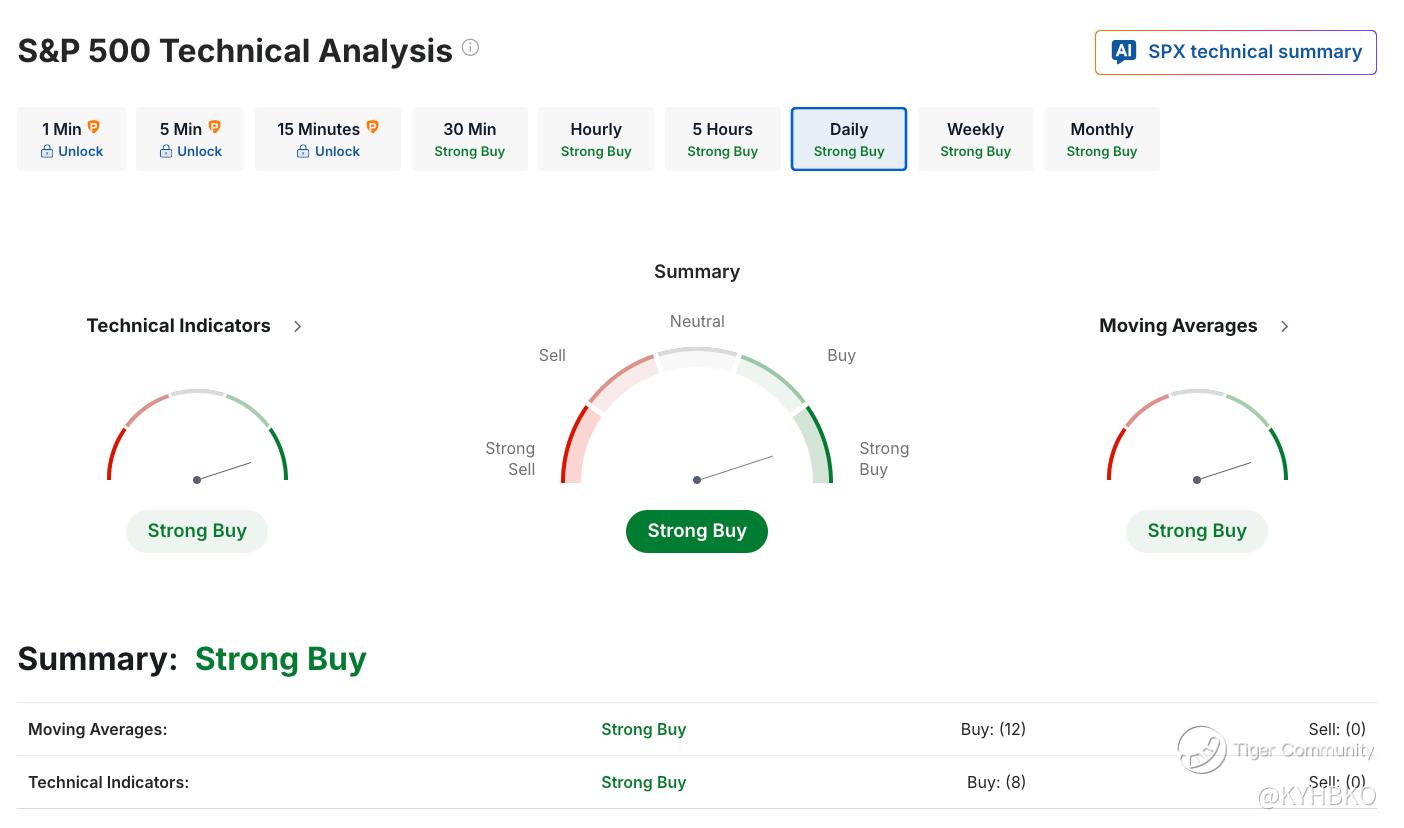
Task: Click the Summary gauge needle dial
Action: click(697, 415)
